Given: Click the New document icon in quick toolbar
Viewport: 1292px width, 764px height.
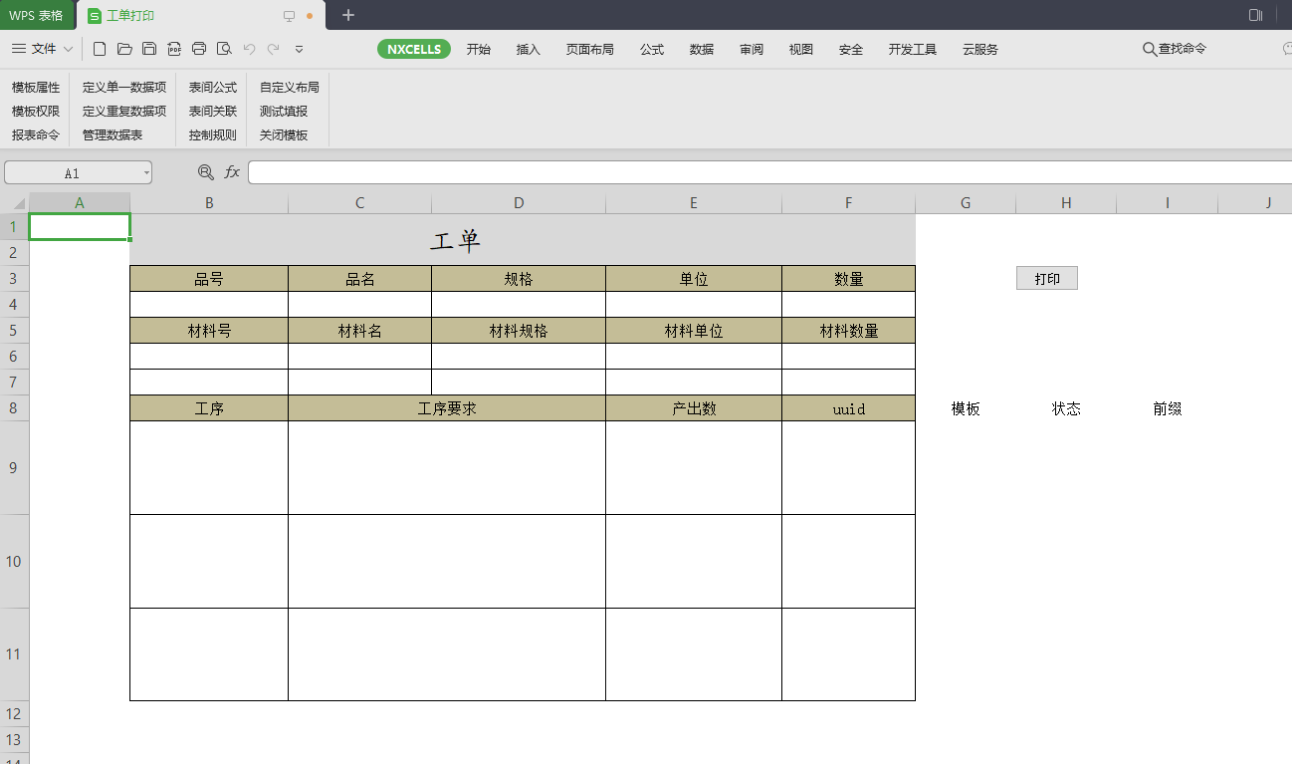Looking at the screenshot, I should click(99, 49).
